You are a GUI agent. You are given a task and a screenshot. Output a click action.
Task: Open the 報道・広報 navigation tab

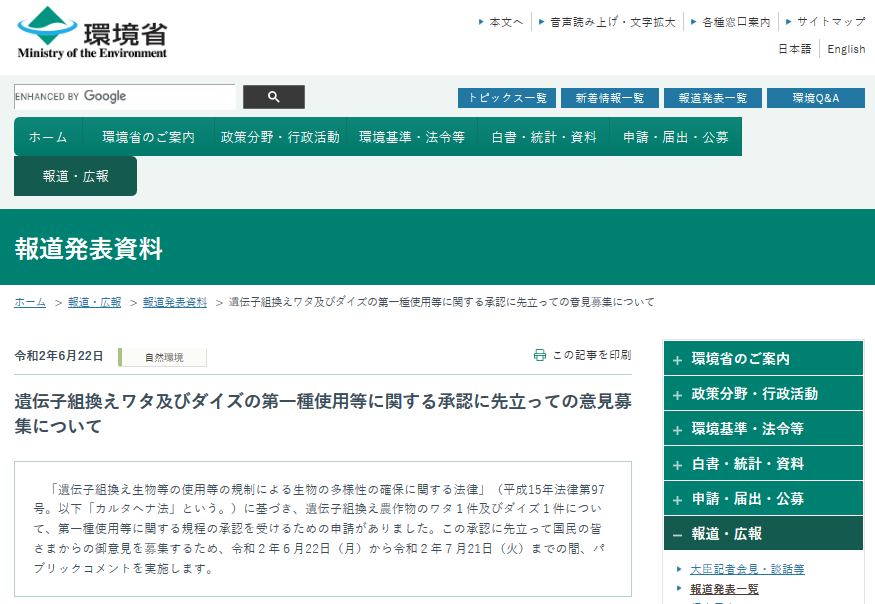[x=75, y=174]
